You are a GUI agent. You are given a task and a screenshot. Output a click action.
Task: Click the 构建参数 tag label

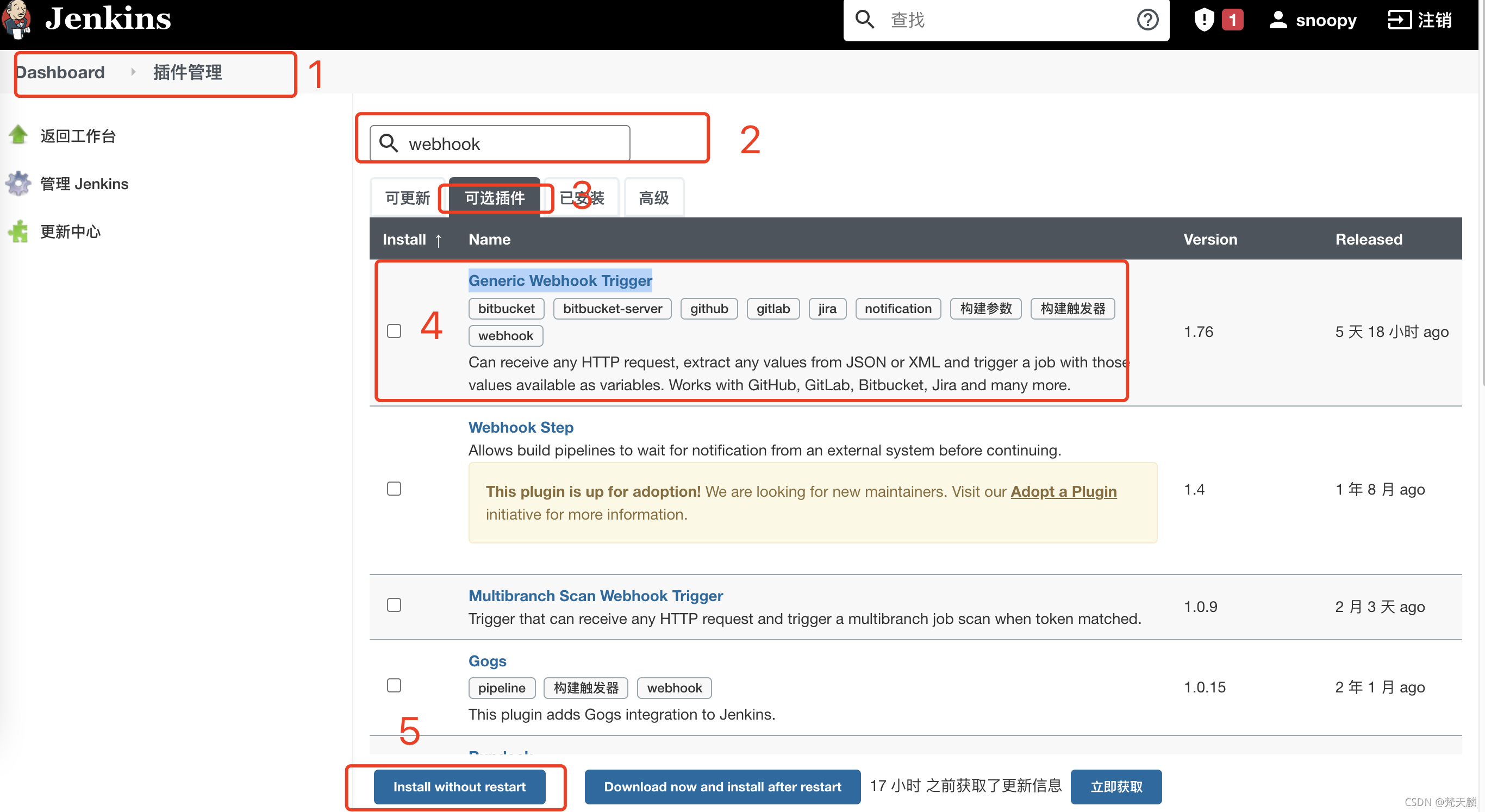986,308
